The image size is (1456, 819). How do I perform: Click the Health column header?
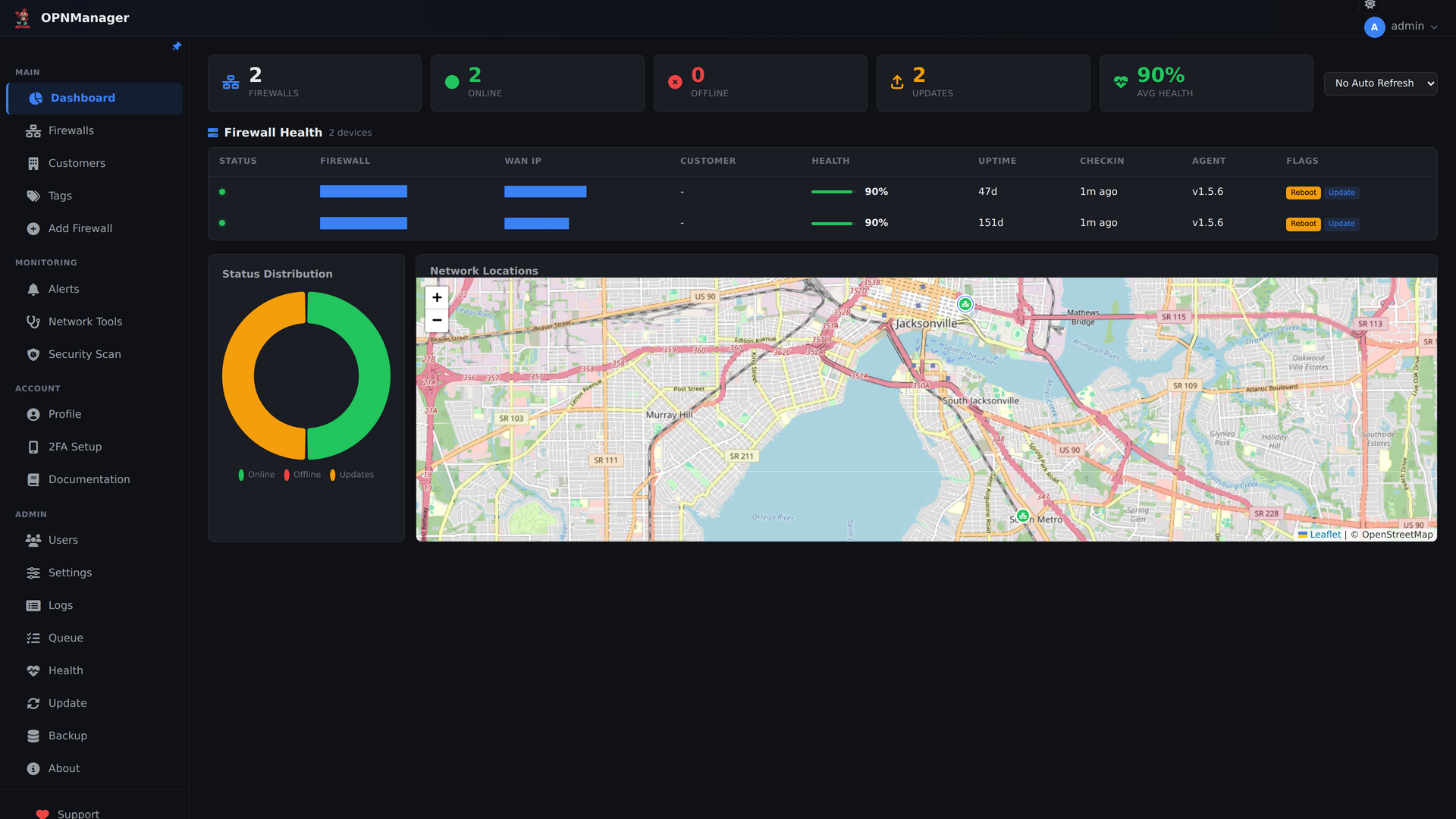pyautogui.click(x=830, y=161)
